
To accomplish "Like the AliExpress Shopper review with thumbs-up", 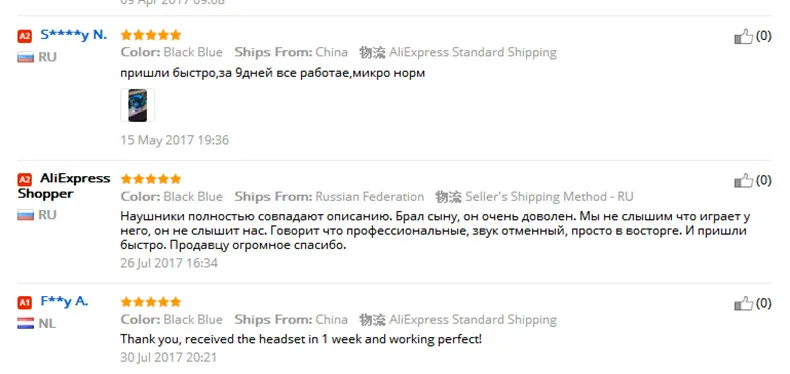I will (743, 180).
